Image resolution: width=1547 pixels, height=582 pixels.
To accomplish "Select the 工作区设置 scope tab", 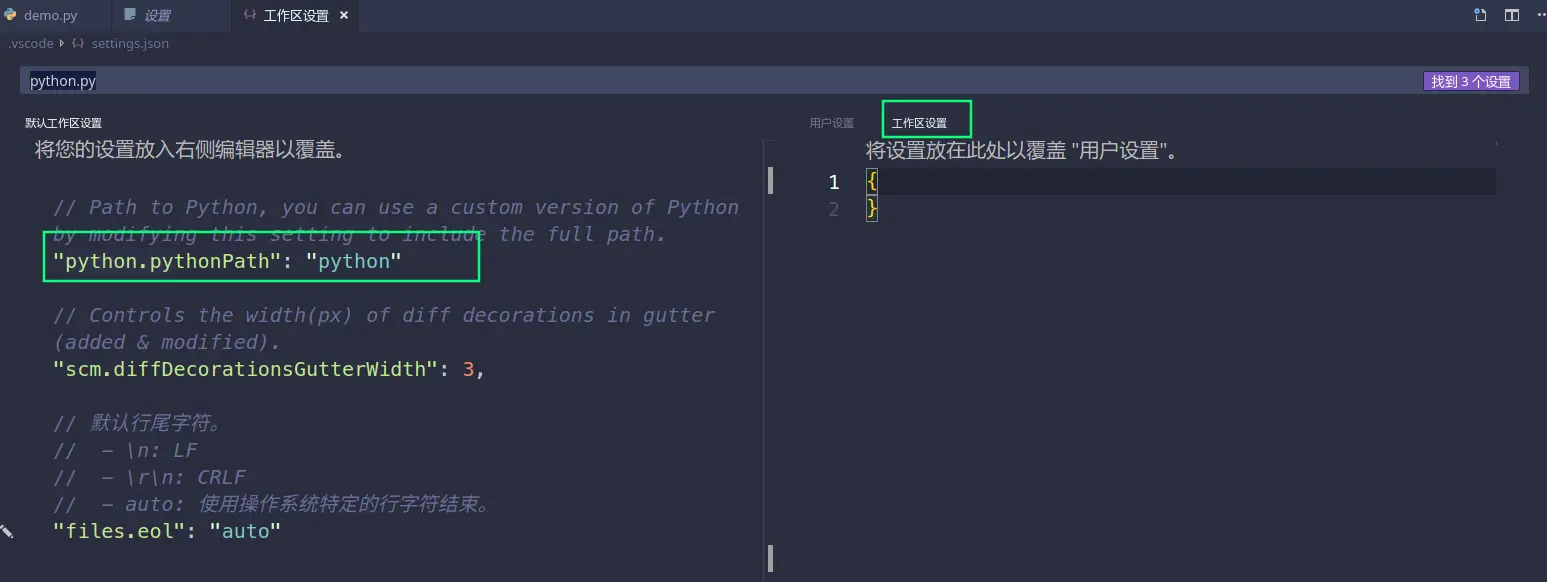I will [919, 123].
